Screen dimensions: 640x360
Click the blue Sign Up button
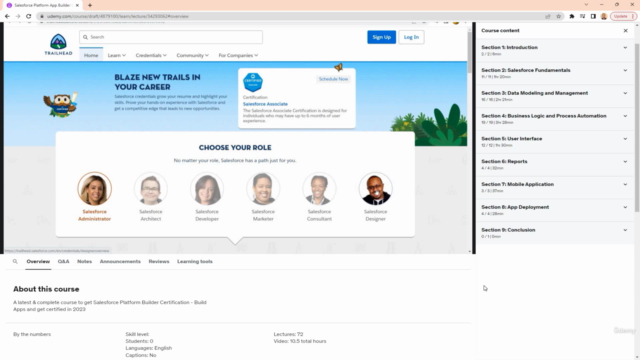click(381, 37)
